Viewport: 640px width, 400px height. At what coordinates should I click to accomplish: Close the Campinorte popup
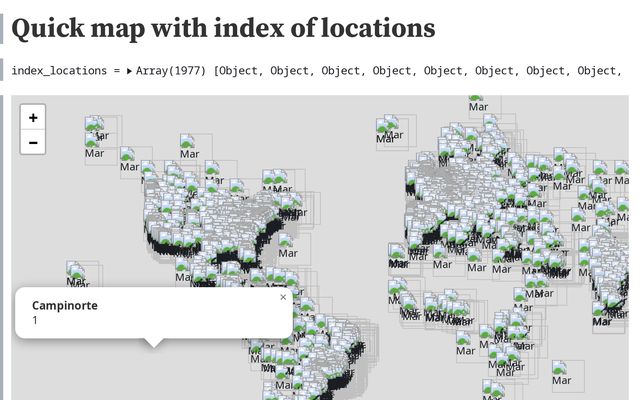point(283,297)
